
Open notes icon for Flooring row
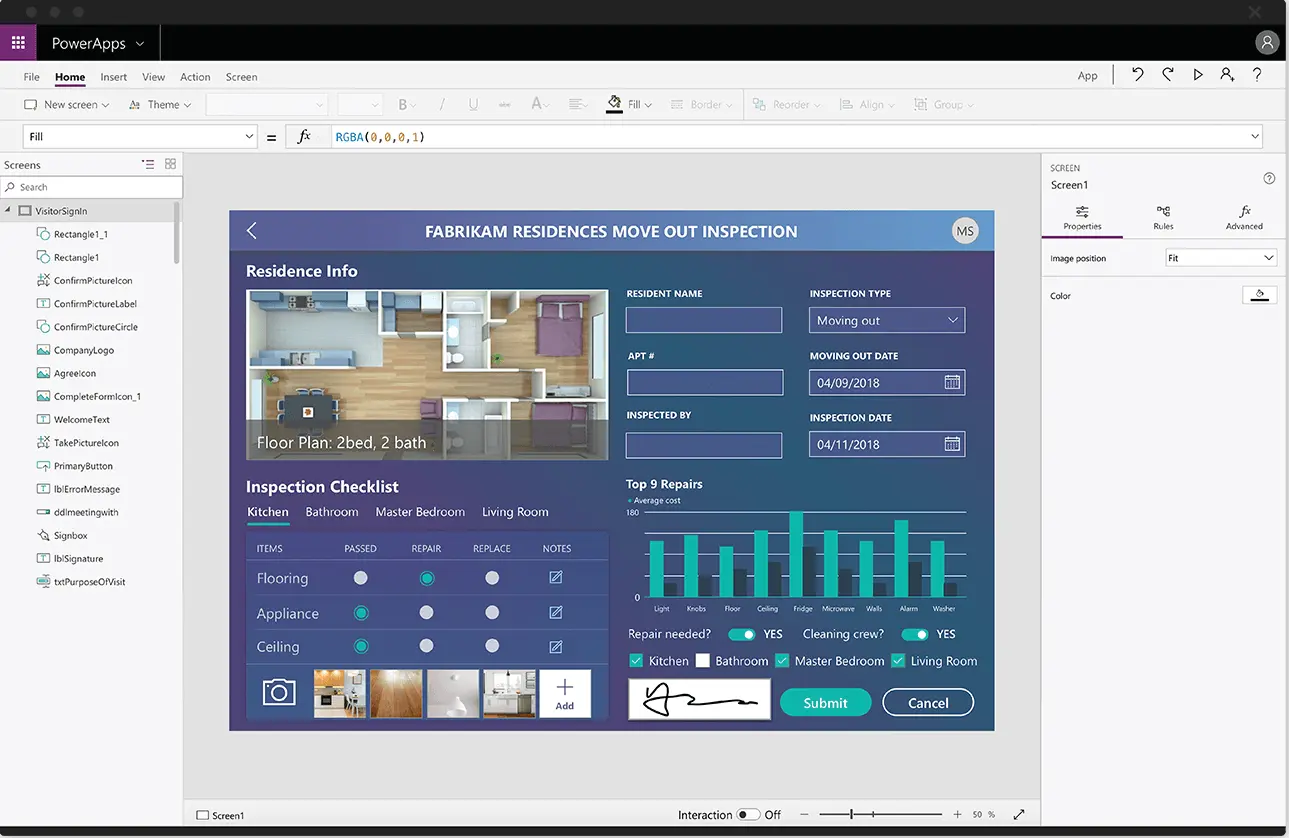tap(556, 578)
